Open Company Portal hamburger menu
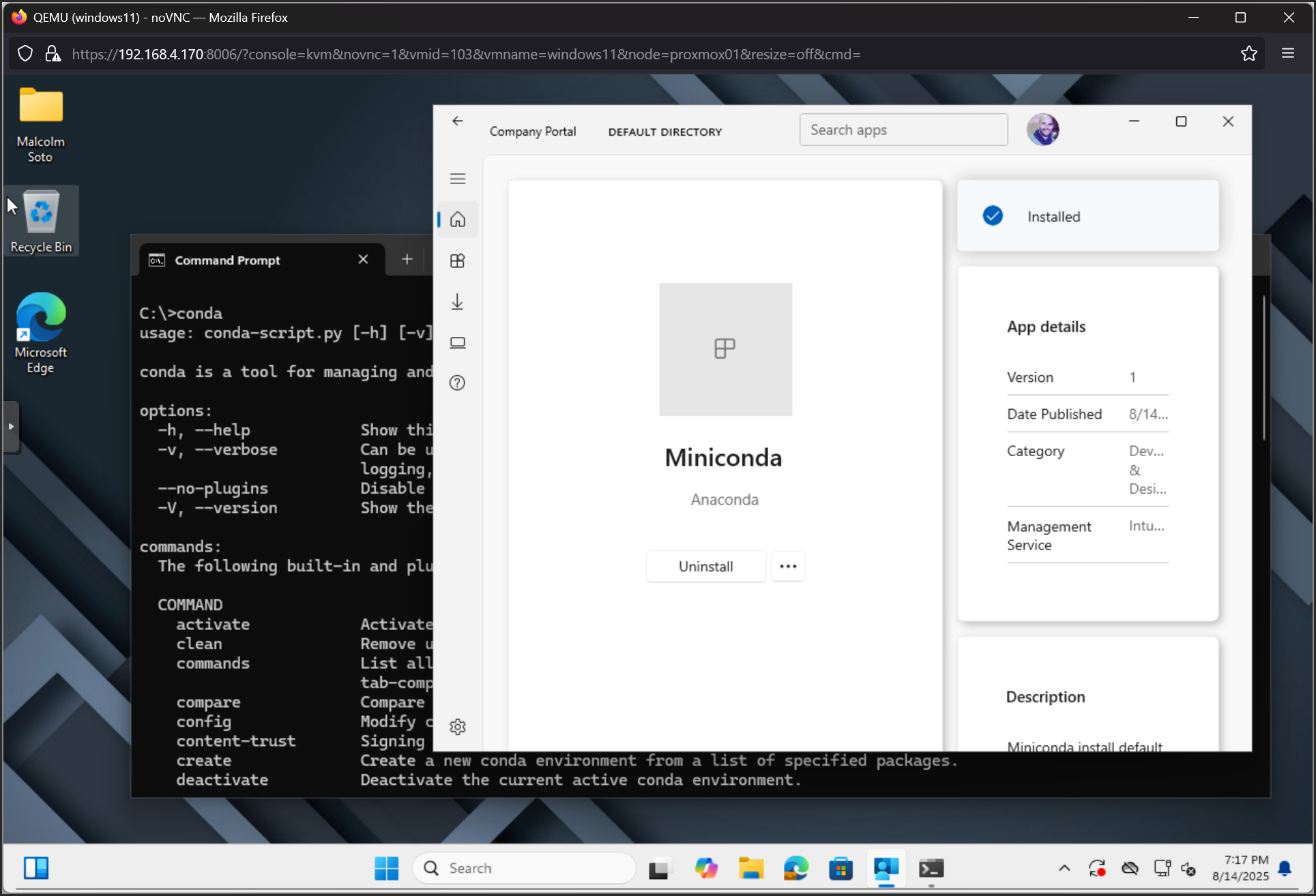1316x896 pixels. click(x=458, y=179)
